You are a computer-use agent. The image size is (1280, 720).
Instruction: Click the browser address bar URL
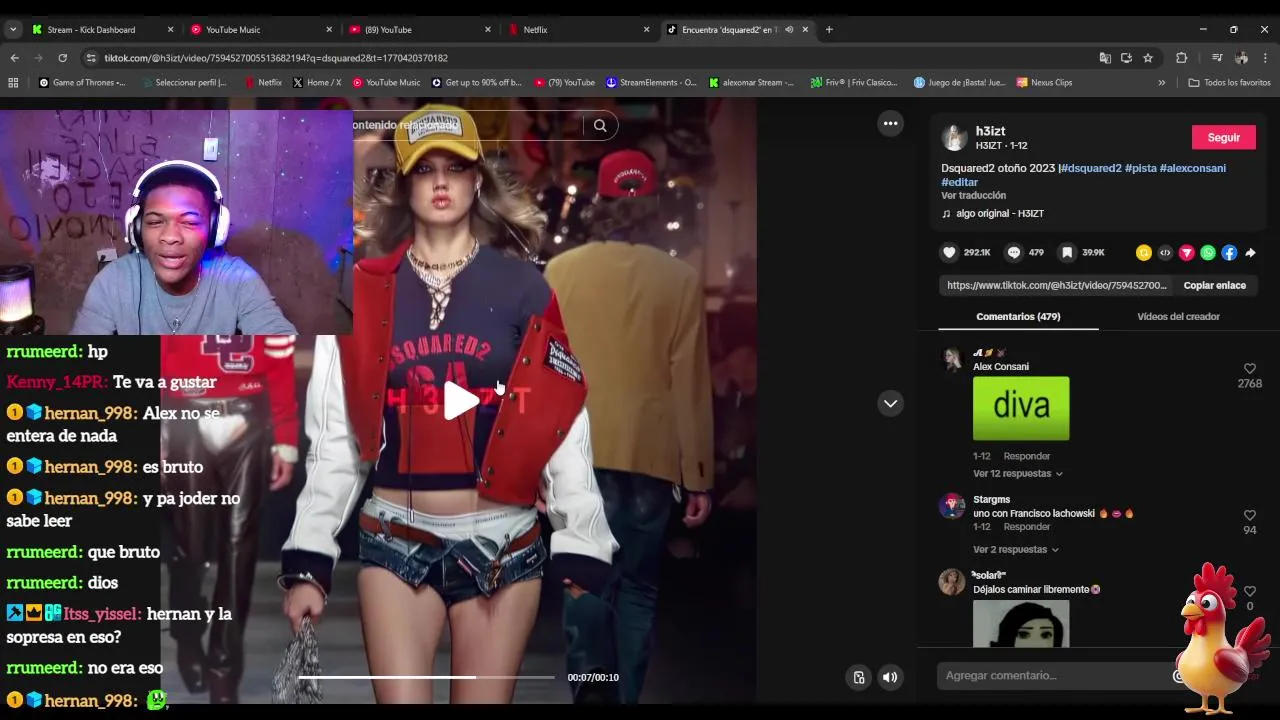pyautogui.click(x=276, y=58)
